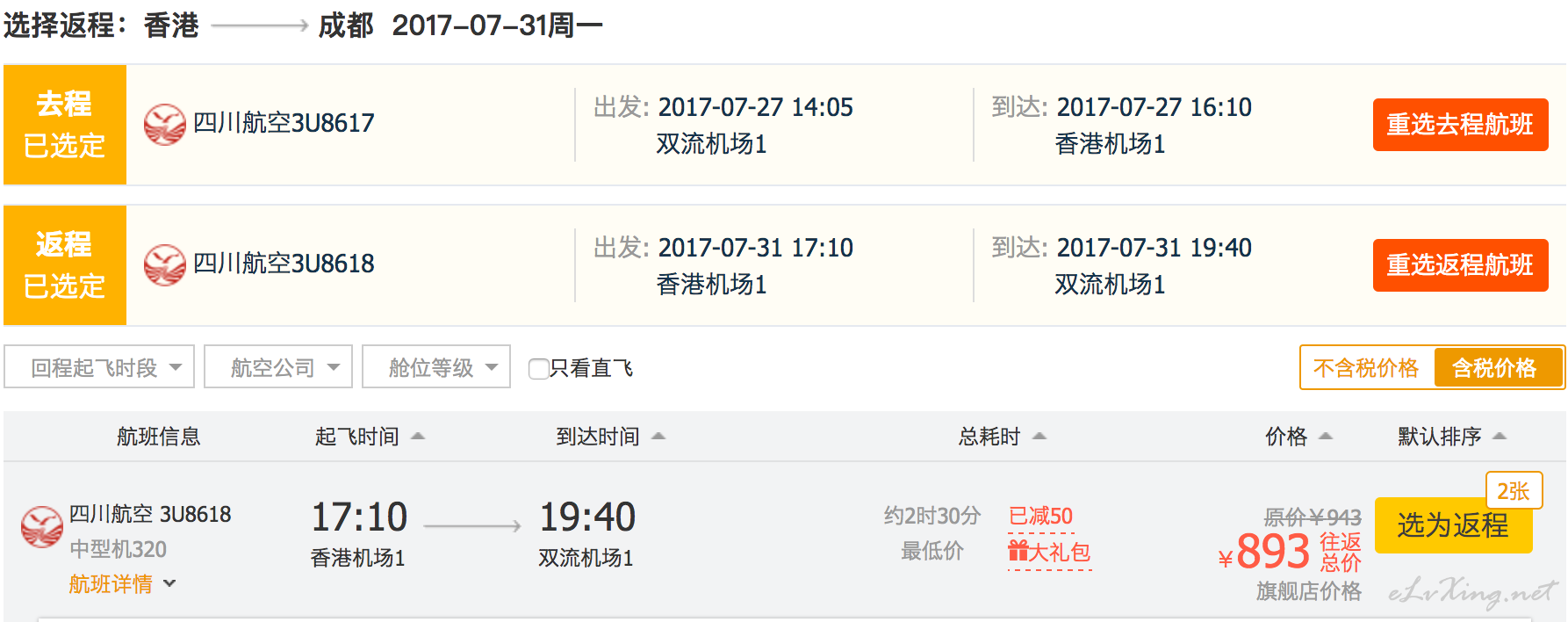Expand 航班详情 for flight 3U8618
The width and height of the screenshot is (1568, 622).
(x=122, y=583)
